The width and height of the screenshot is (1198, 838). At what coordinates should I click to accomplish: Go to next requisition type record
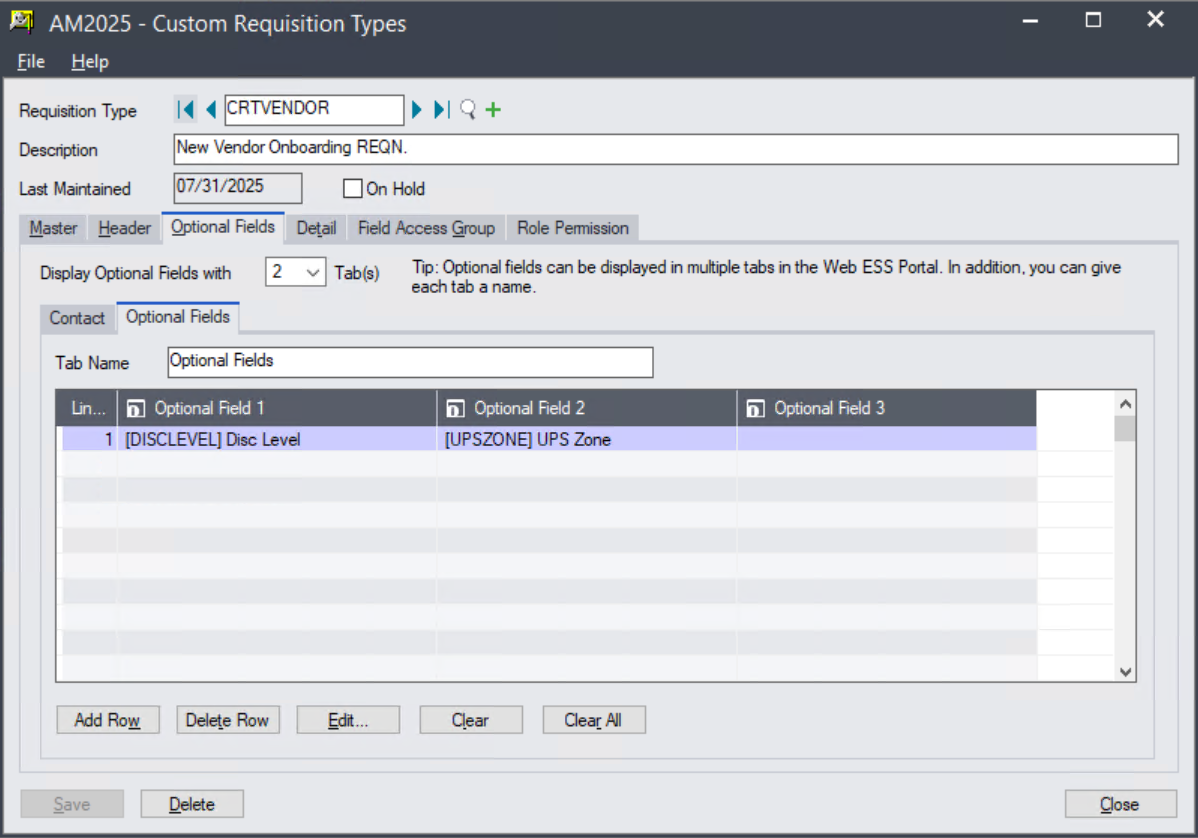click(x=416, y=109)
